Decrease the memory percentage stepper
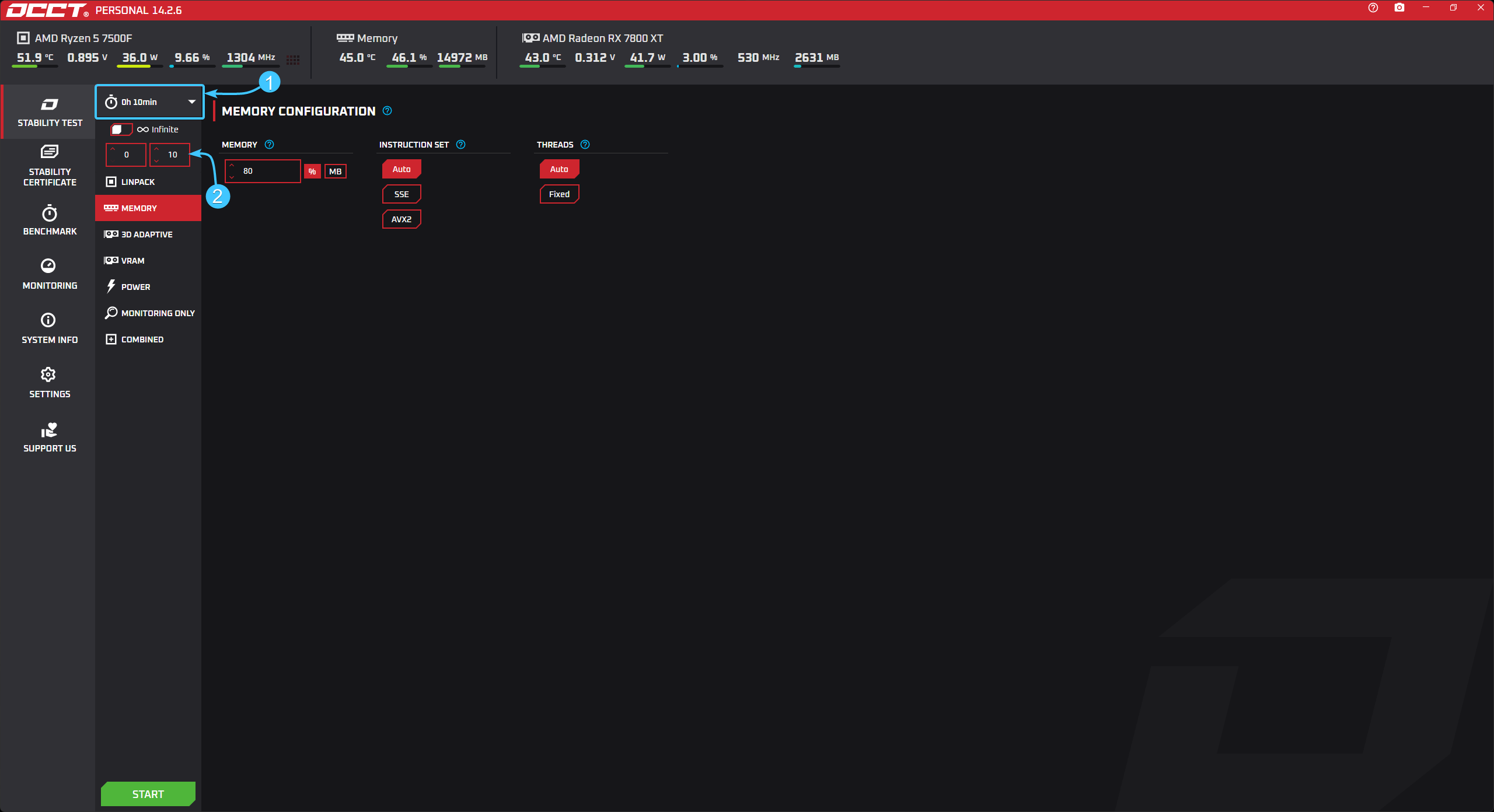 [x=232, y=177]
